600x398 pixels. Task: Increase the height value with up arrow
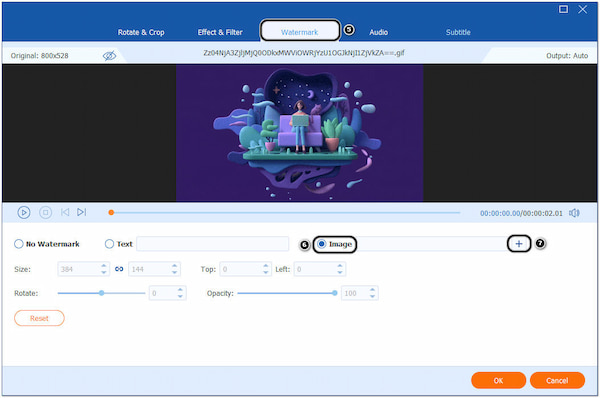click(174, 266)
